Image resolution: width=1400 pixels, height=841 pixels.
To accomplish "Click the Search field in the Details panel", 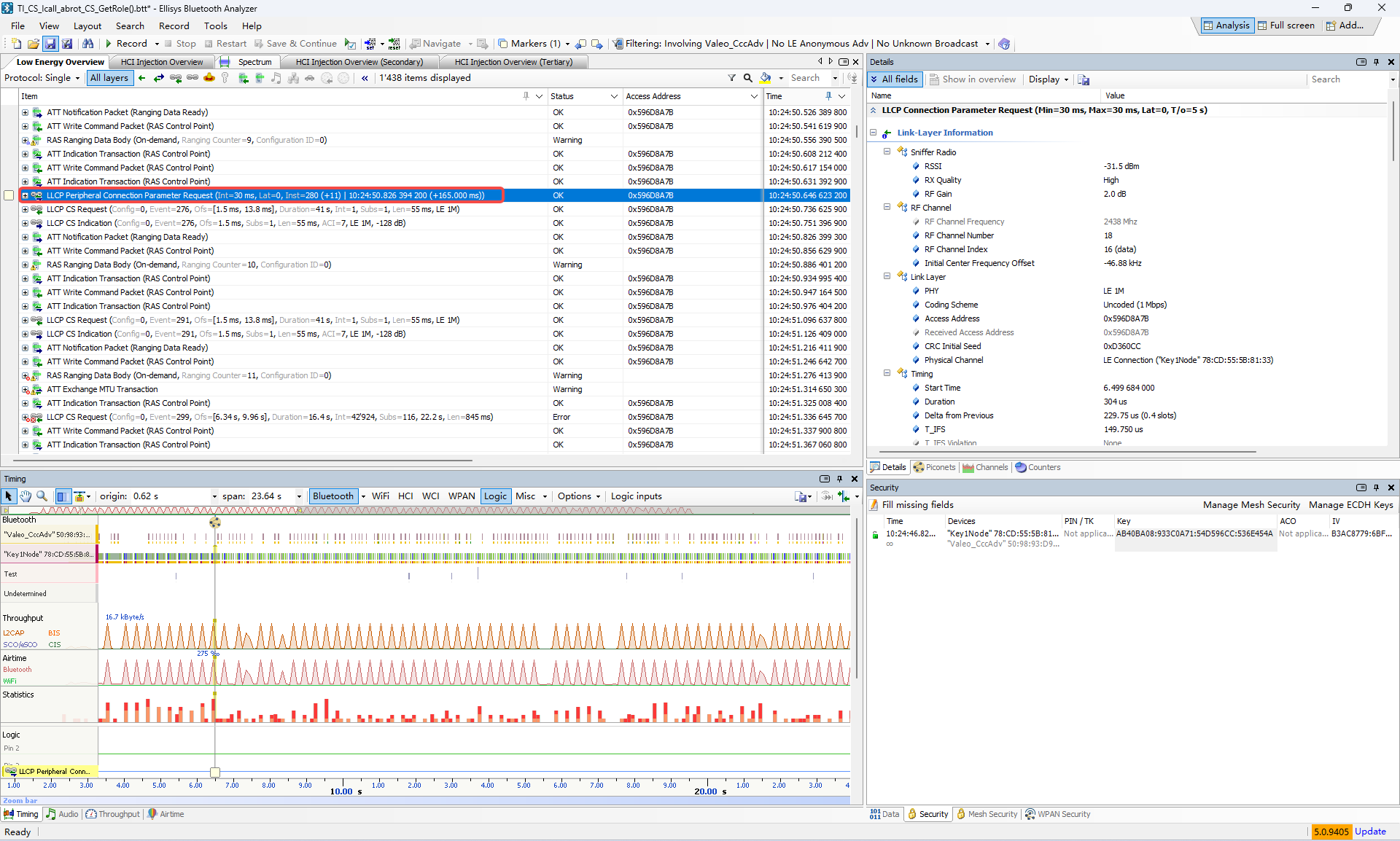I will click(1347, 79).
